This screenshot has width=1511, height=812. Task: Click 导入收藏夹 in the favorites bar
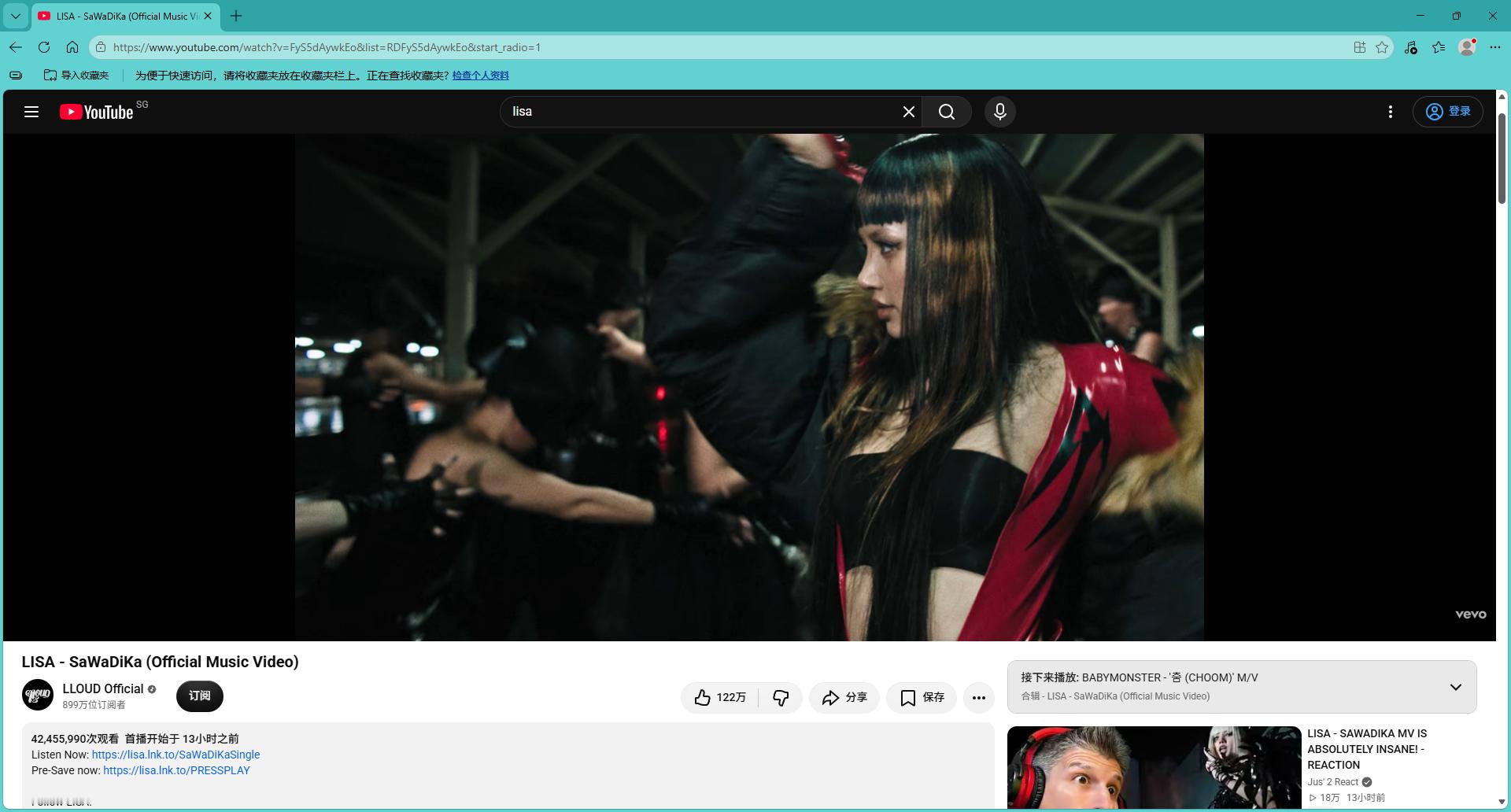tap(76, 76)
